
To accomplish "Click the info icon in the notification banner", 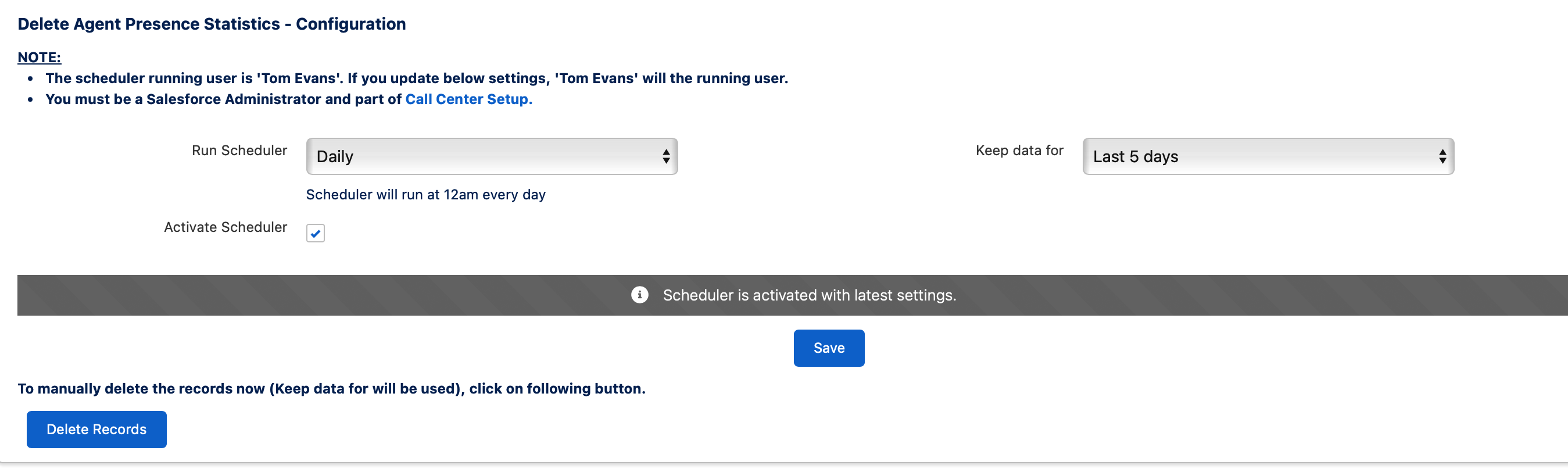I will pyautogui.click(x=639, y=295).
